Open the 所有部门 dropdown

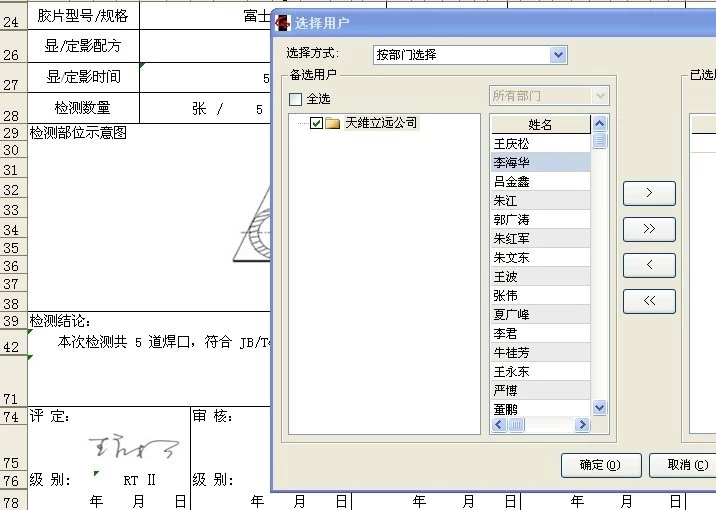tap(600, 95)
